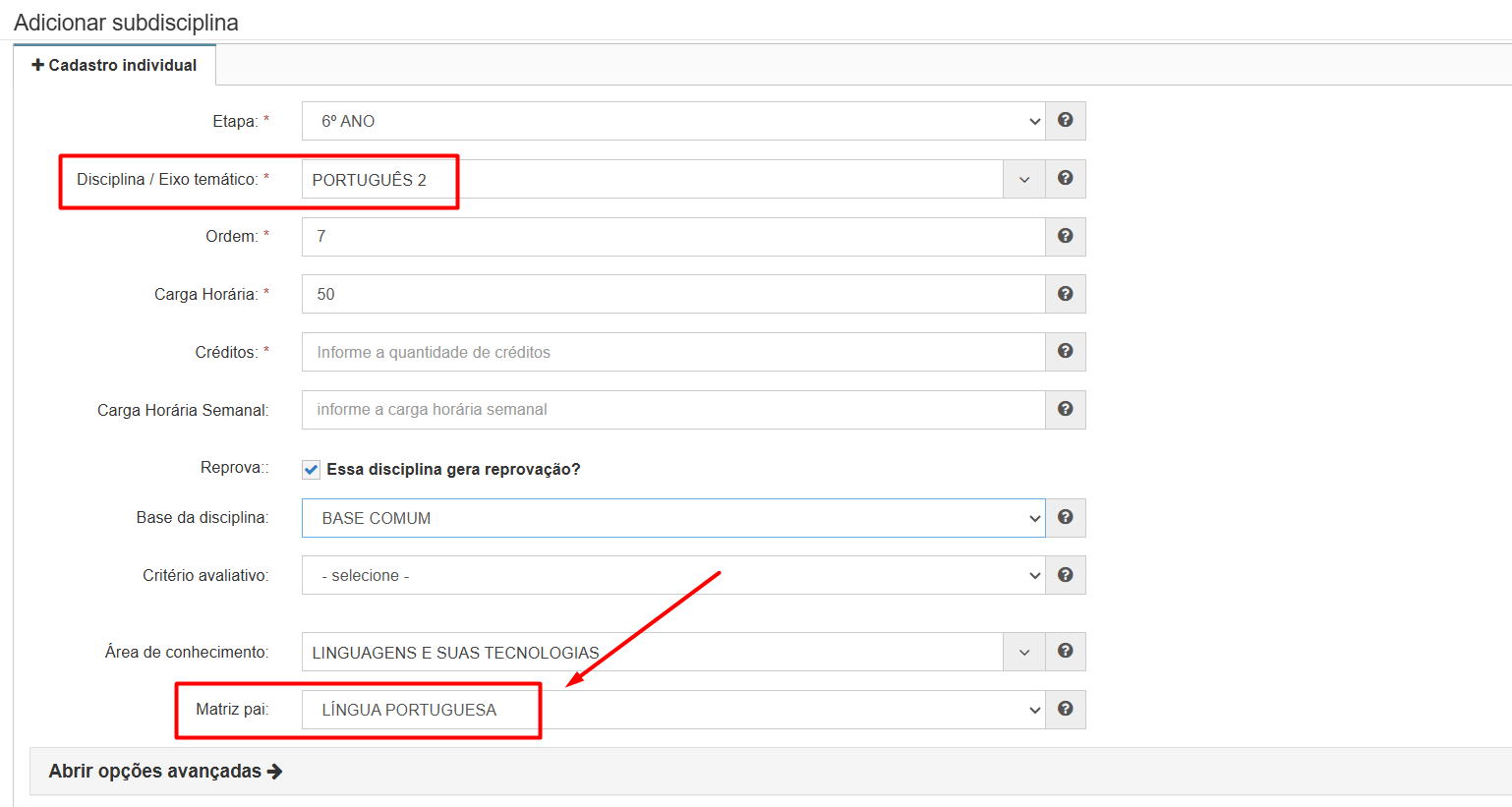Click the Créditos input field

pos(672,352)
